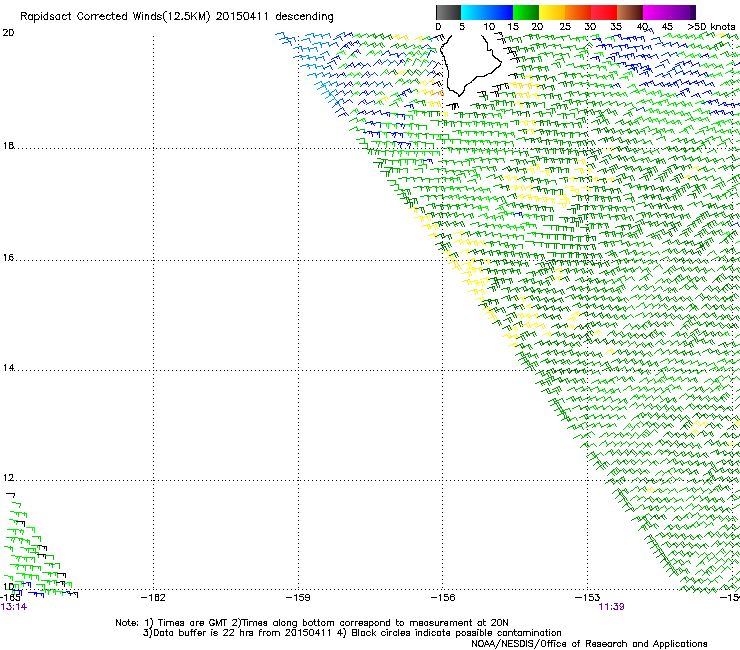Select the magenta-purple 40-50 knots color band
The image size is (740, 650).
click(x=669, y=12)
